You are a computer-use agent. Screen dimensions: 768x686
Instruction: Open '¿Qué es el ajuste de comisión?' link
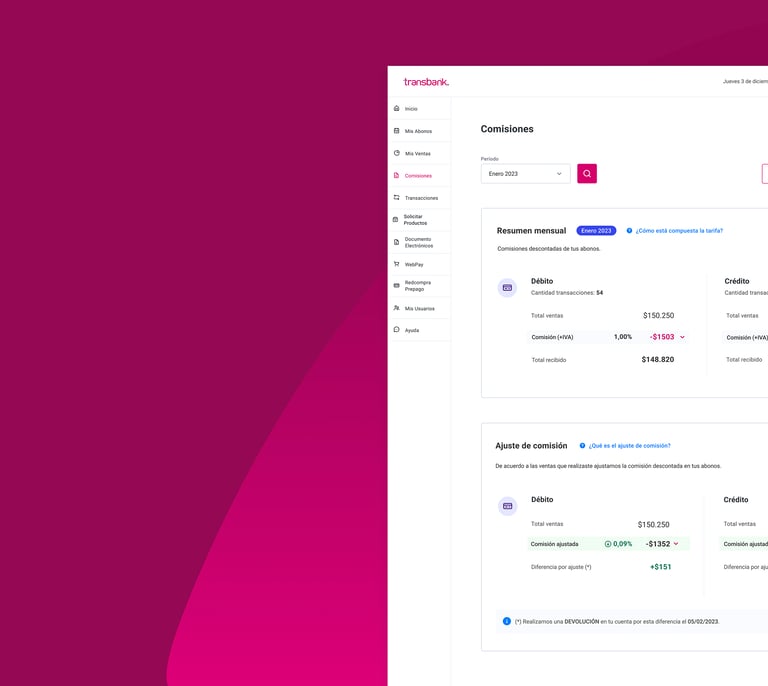629,446
